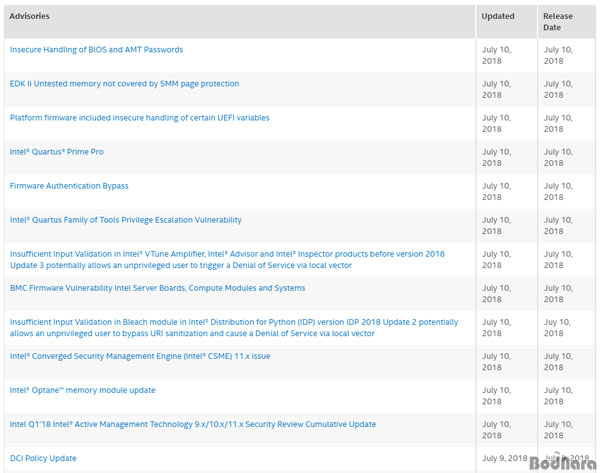This screenshot has width=600, height=473.
Task: Select the Updated date July 9, 2018 for DCI Policy Update
Action: tap(505, 458)
